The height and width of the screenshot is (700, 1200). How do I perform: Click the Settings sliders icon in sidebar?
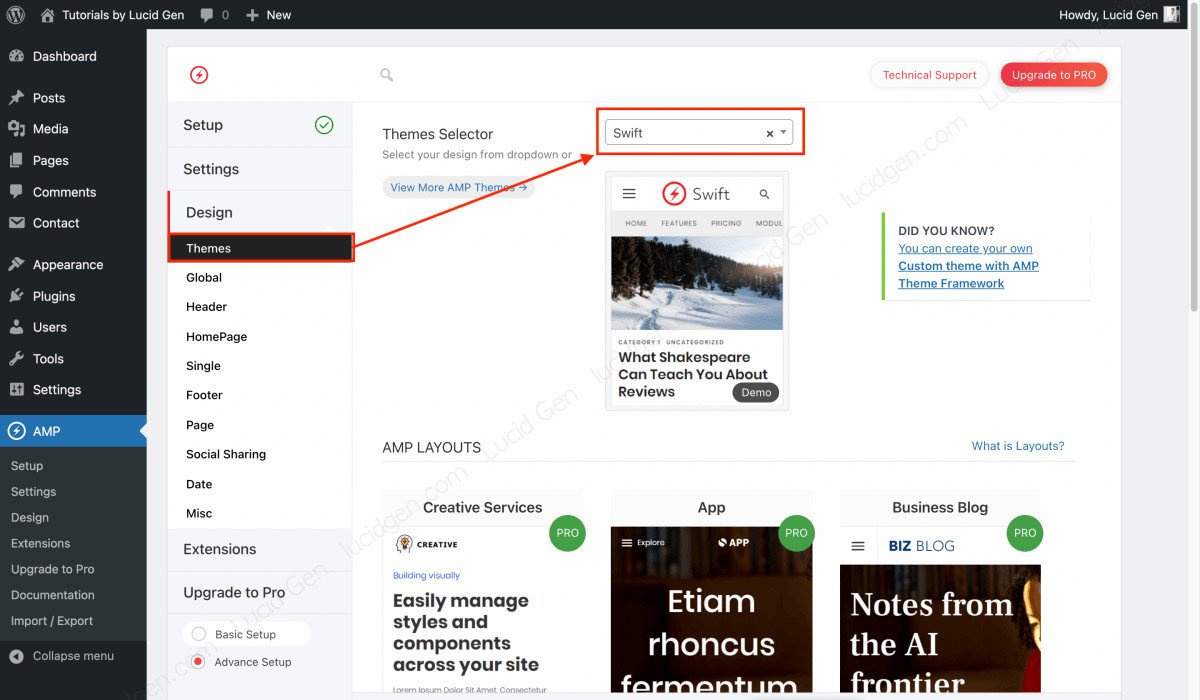[16, 390]
